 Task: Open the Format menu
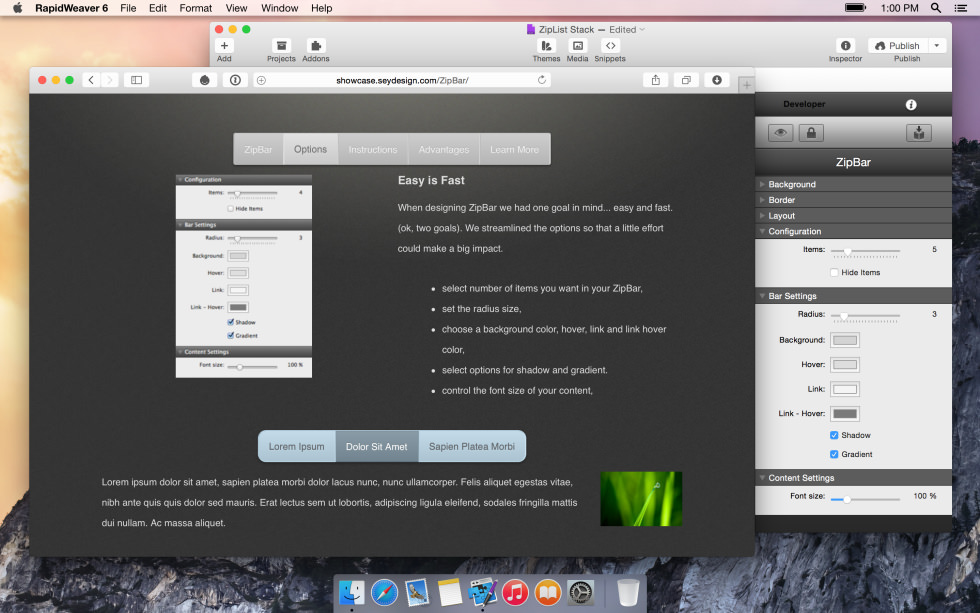point(196,8)
